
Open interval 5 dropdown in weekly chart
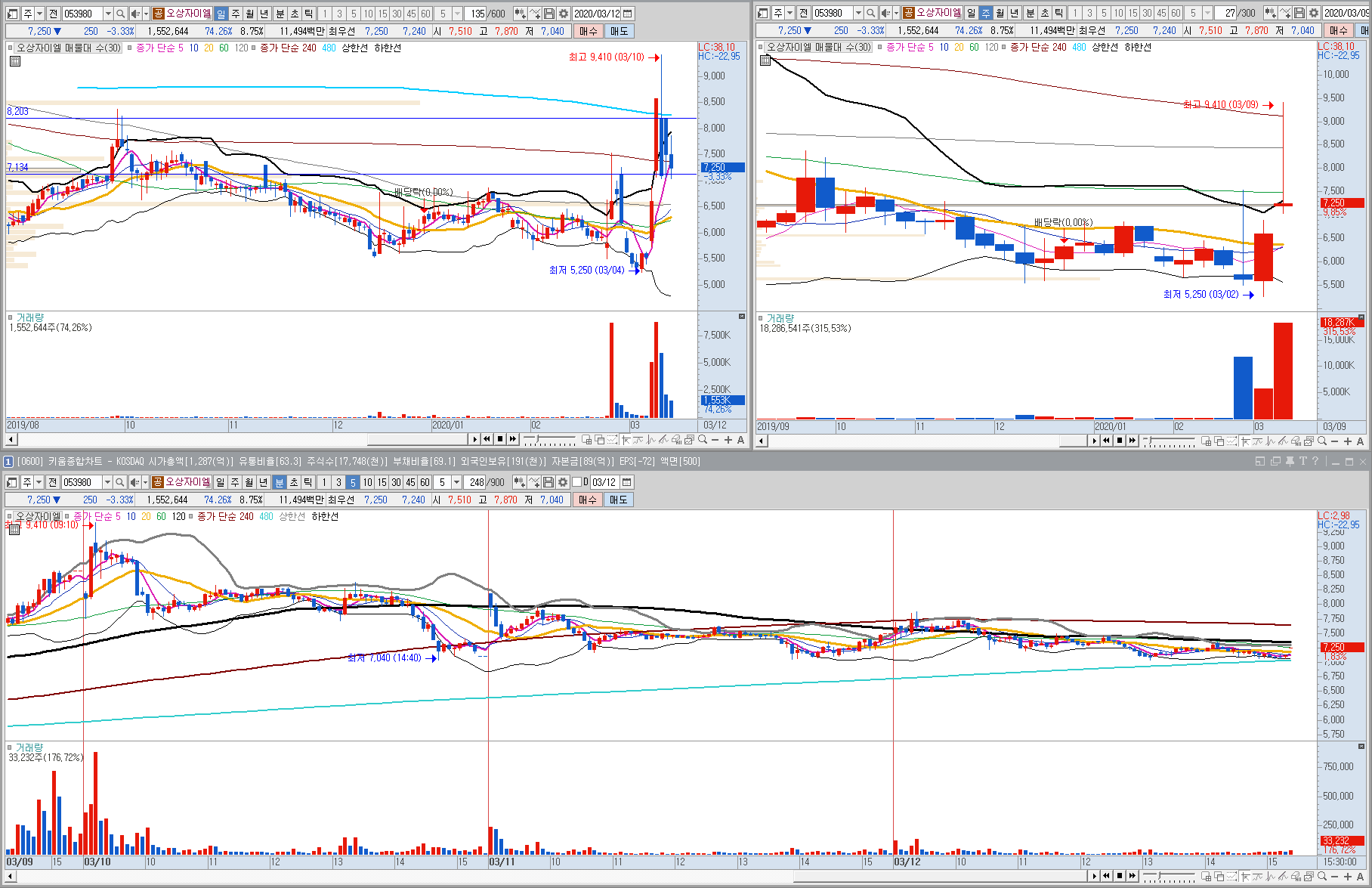click(1207, 13)
